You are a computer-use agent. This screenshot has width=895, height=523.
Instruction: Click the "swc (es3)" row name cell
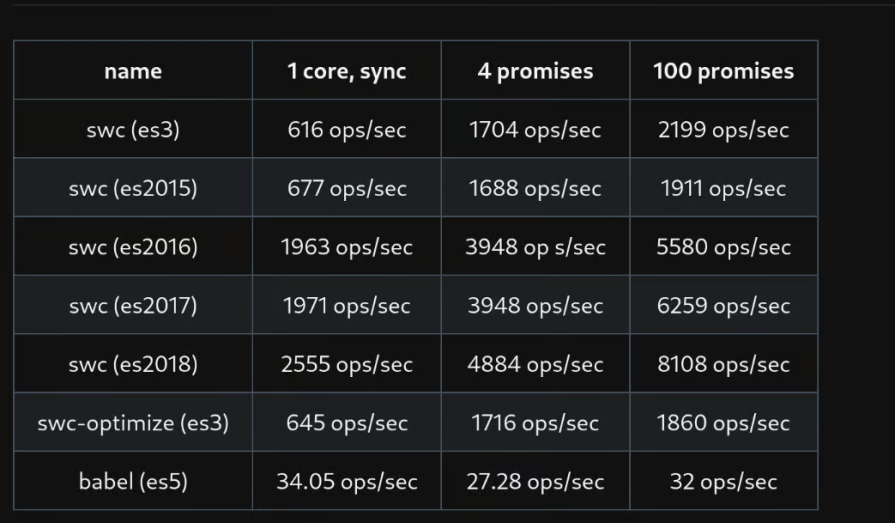click(133, 130)
